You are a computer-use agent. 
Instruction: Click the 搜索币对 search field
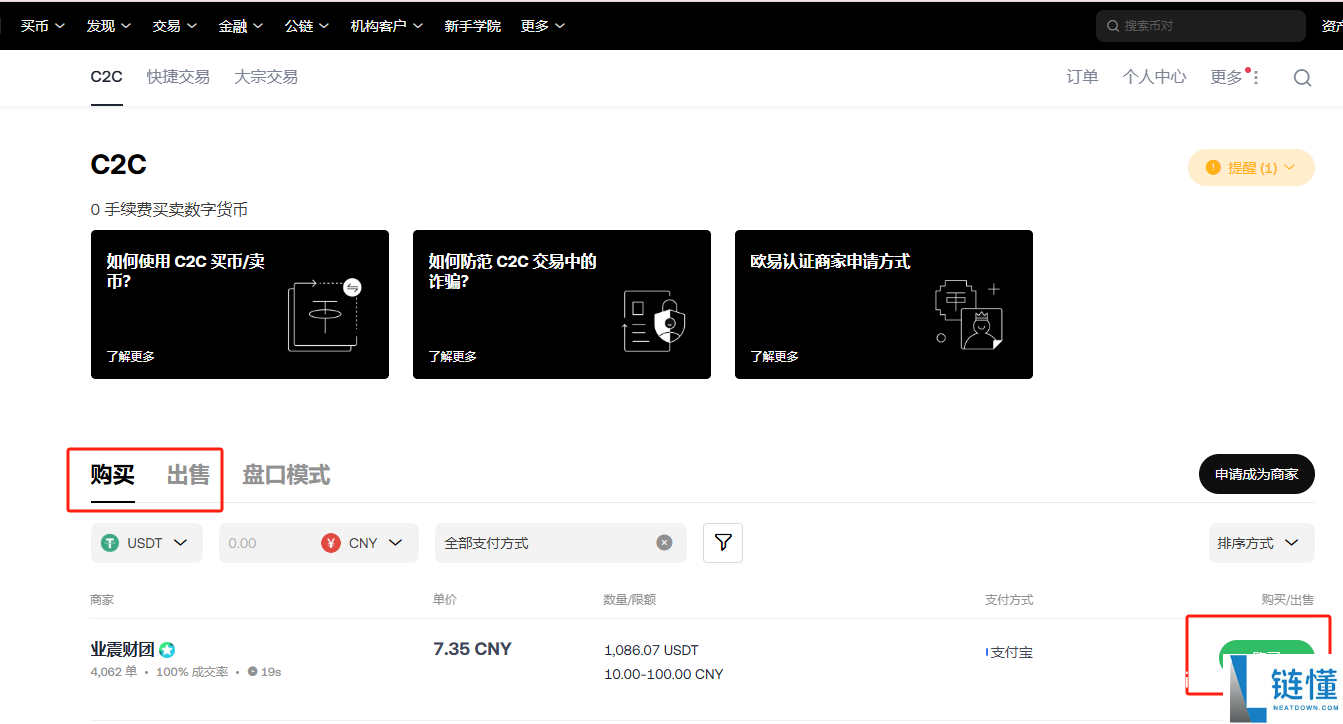pos(1200,26)
